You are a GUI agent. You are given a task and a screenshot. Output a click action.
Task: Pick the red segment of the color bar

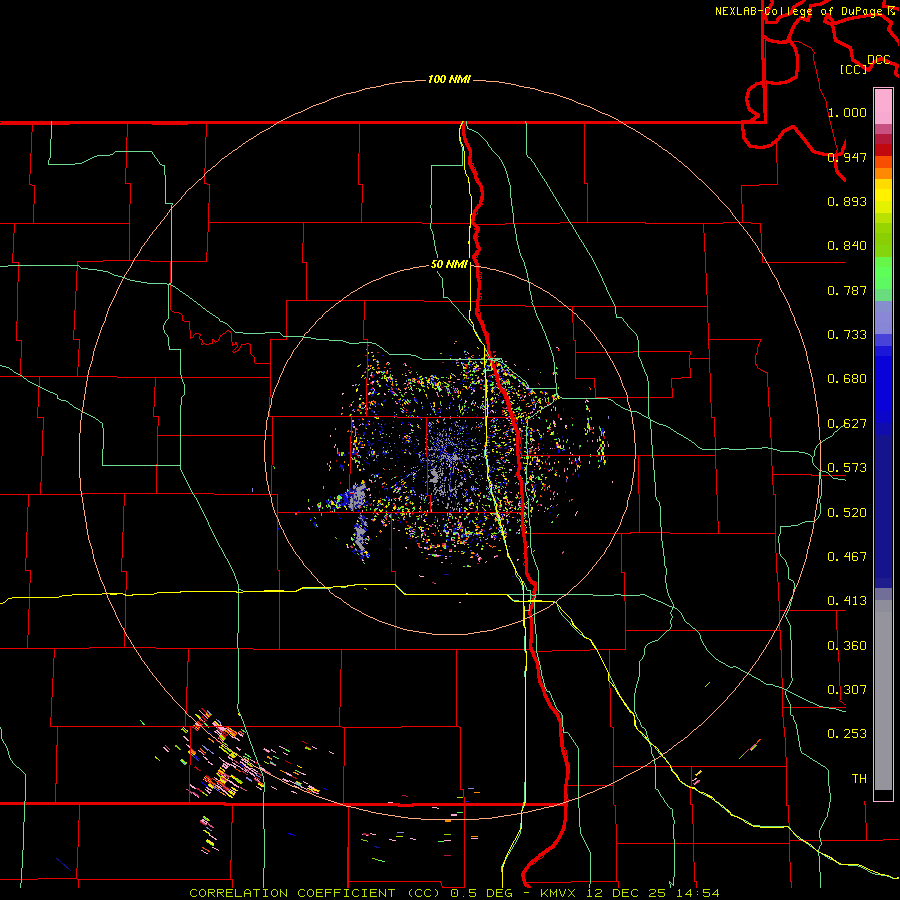click(883, 150)
